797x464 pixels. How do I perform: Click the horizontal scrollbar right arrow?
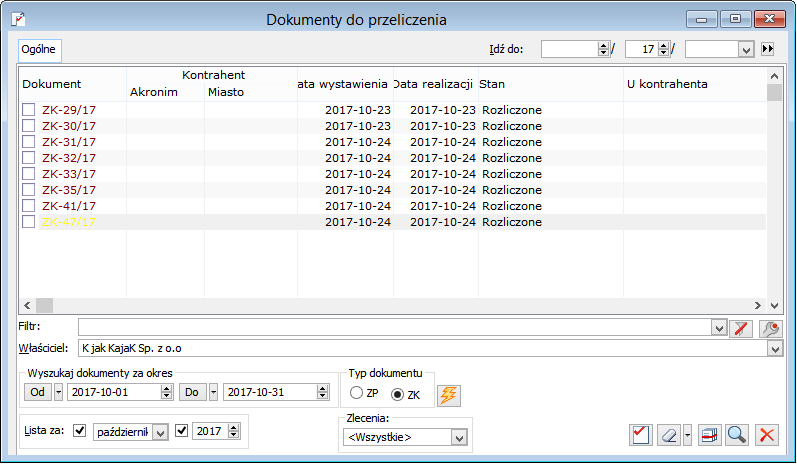(758, 305)
